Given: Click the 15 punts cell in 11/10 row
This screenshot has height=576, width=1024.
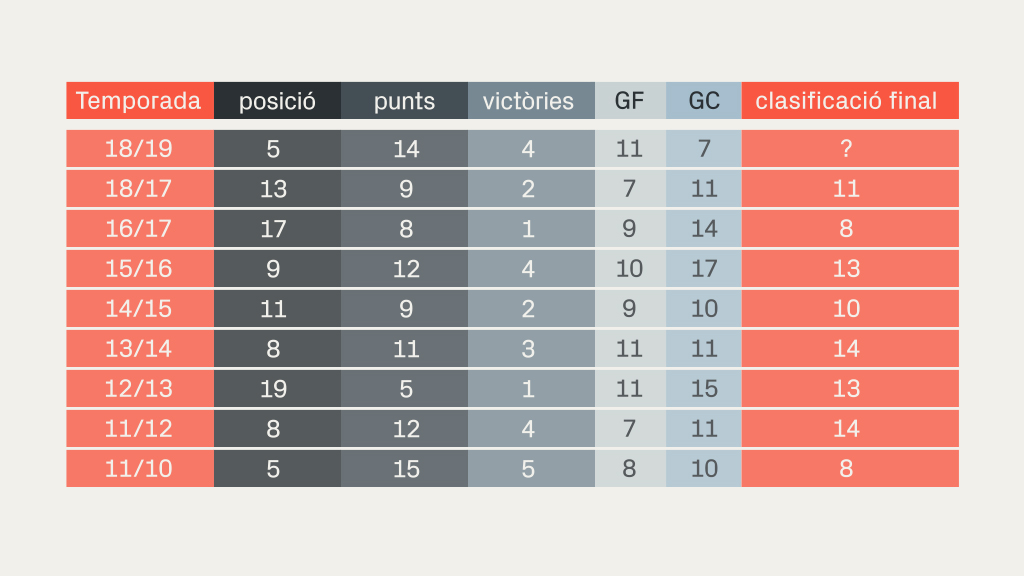Looking at the screenshot, I should [404, 468].
